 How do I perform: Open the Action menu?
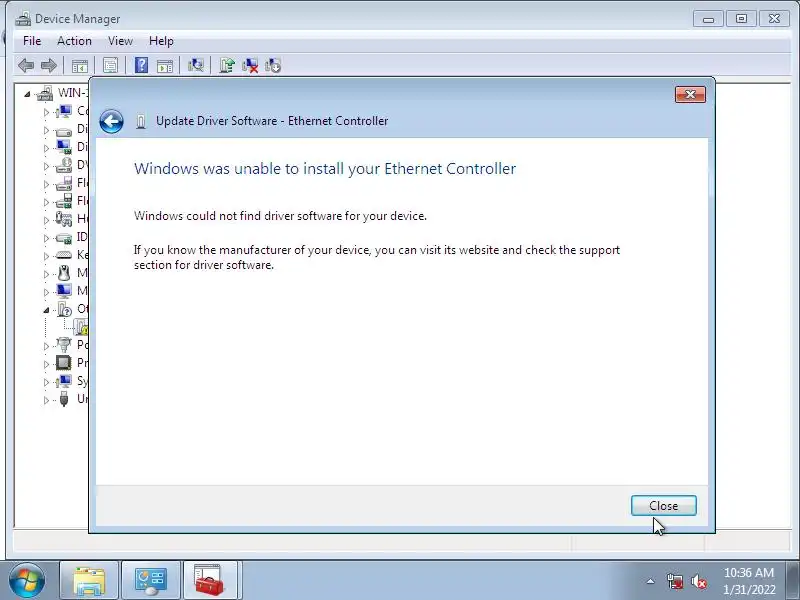point(74,41)
